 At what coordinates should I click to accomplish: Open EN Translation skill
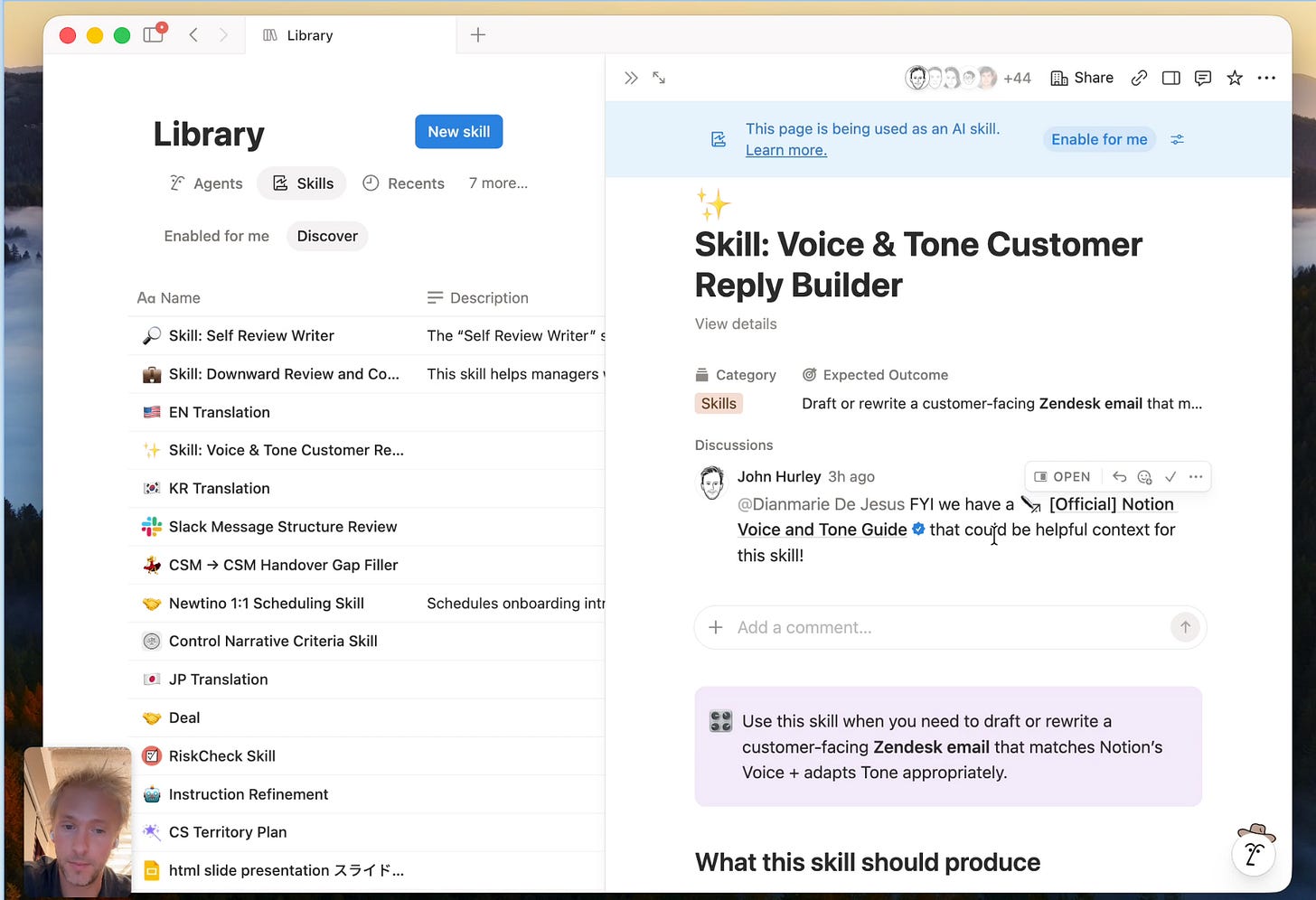point(220,412)
